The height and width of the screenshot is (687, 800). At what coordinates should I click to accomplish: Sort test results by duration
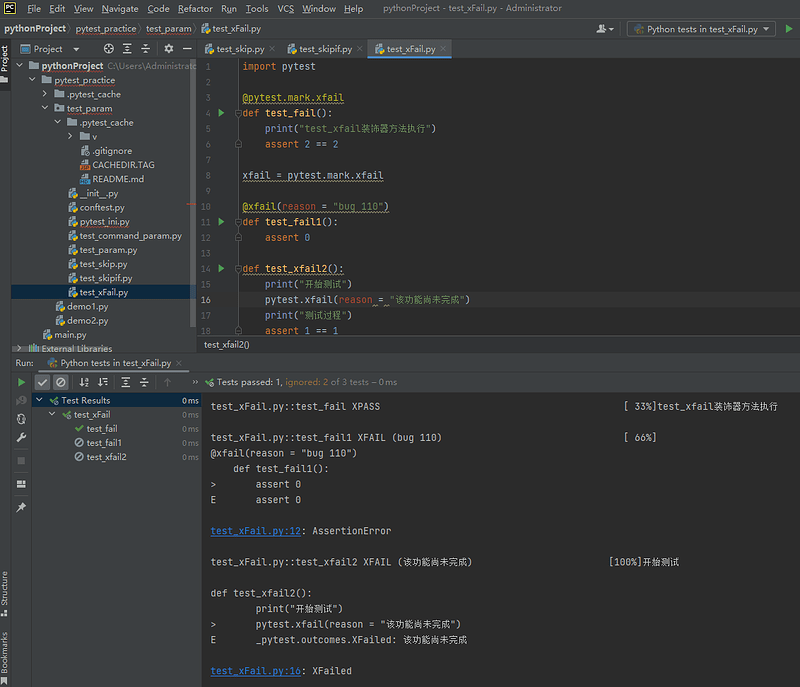[103, 382]
